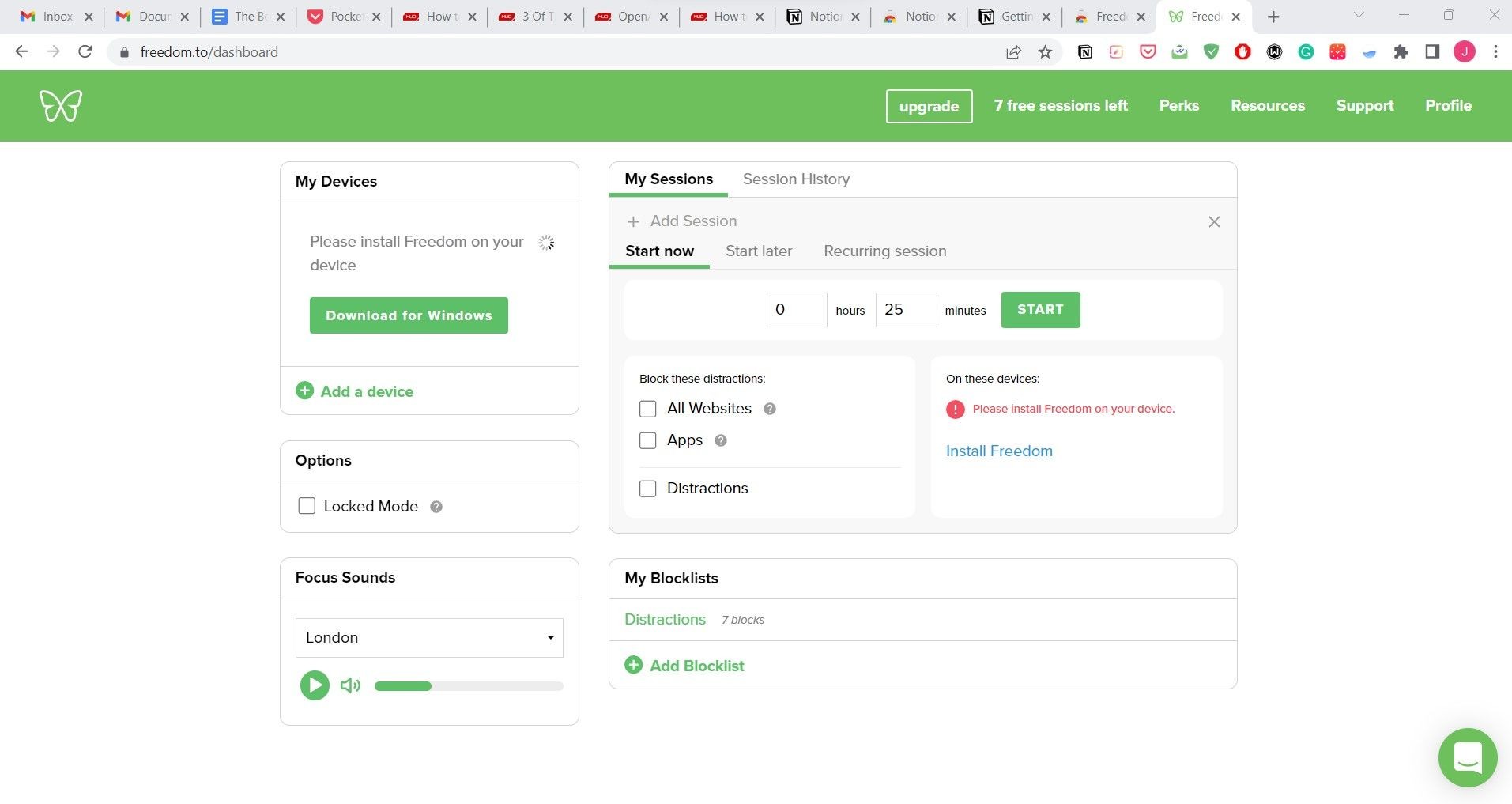The image size is (1512, 804).
Task: Play the Focus Sounds track
Action: point(315,685)
